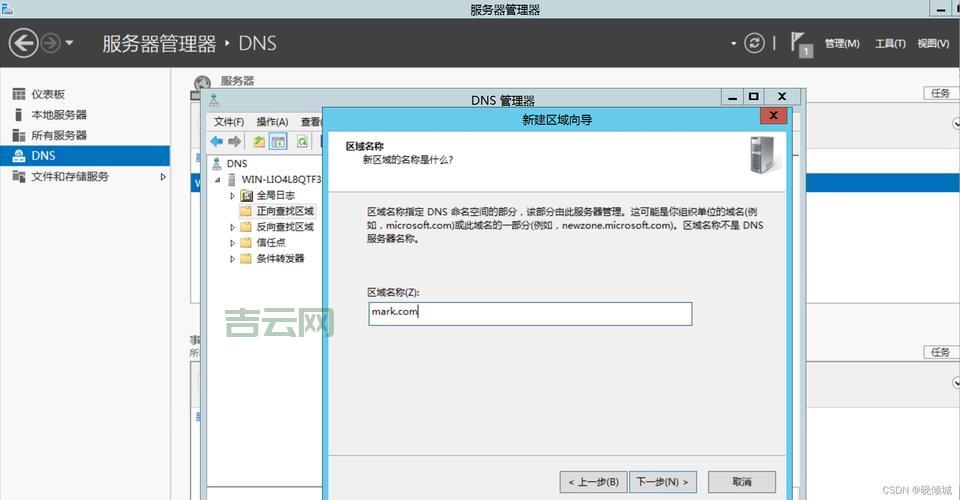Click the DNS Manager toolbar refresh icon
960x500 pixels.
click(301, 142)
